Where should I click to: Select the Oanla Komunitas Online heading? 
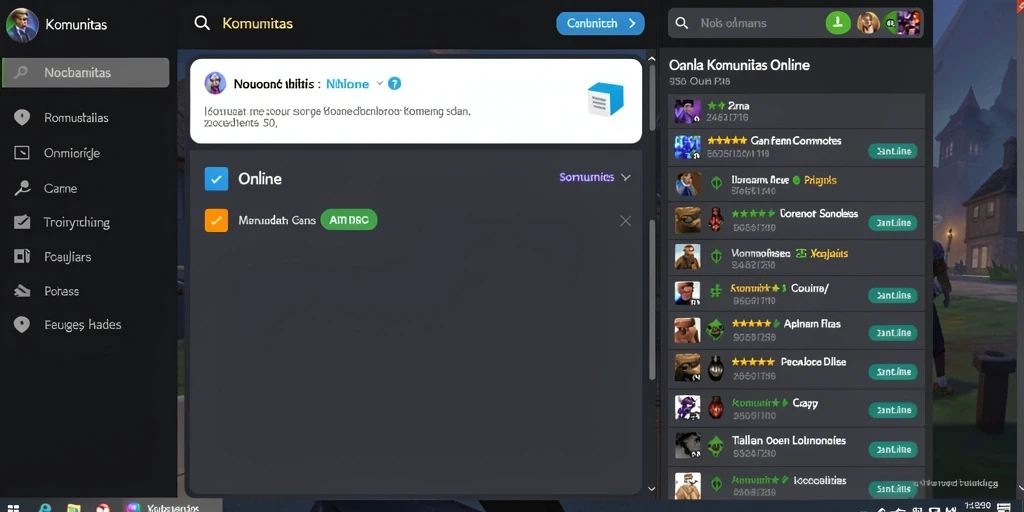tap(739, 65)
